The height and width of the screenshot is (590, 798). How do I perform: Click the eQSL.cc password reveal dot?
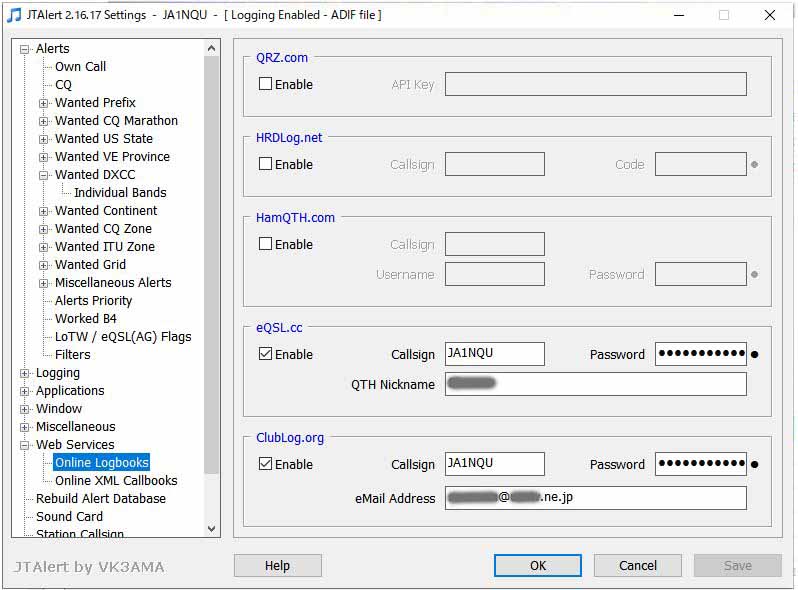(754, 354)
